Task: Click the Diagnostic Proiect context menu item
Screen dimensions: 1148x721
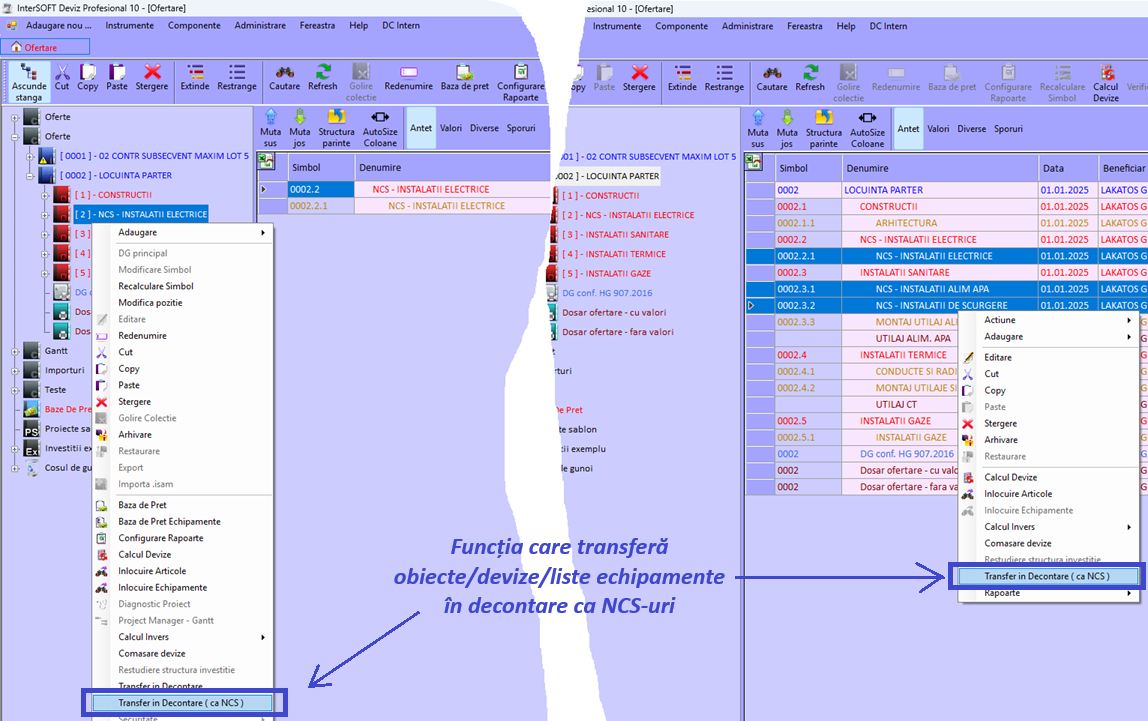Action: point(156,604)
